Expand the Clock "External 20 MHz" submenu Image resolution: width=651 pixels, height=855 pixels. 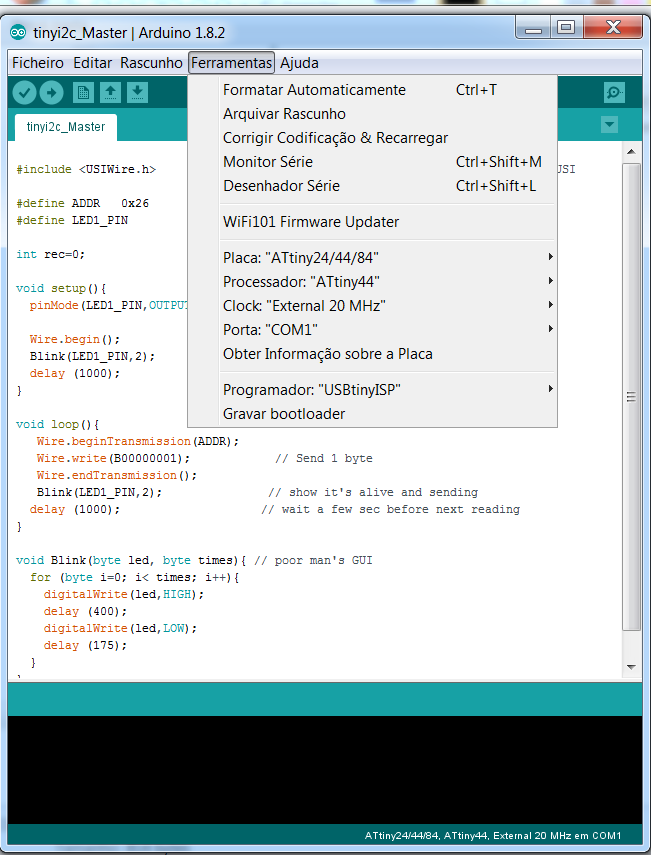(387, 305)
